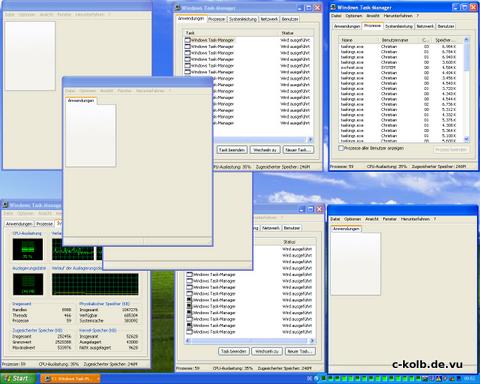Open Datei menu in top-right Task Manager
The height and width of the screenshot is (384, 480).
[336, 16]
